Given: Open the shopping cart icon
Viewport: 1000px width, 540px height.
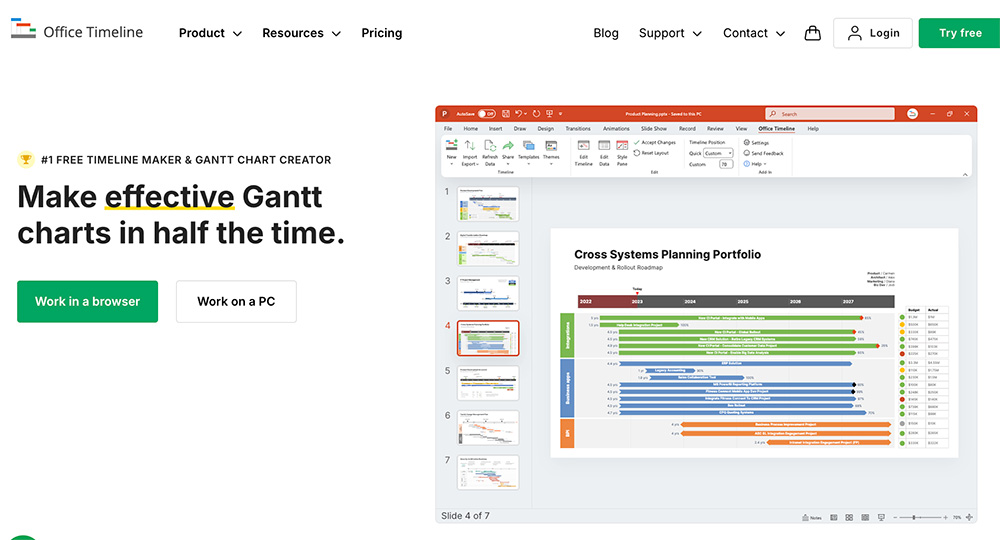Looking at the screenshot, I should [x=812, y=33].
